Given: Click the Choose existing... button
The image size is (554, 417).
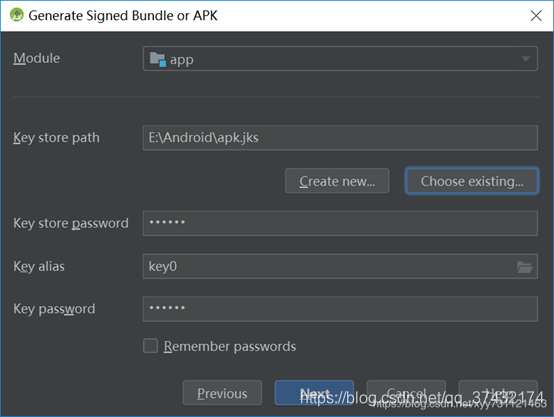Looking at the screenshot, I should 472,181.
